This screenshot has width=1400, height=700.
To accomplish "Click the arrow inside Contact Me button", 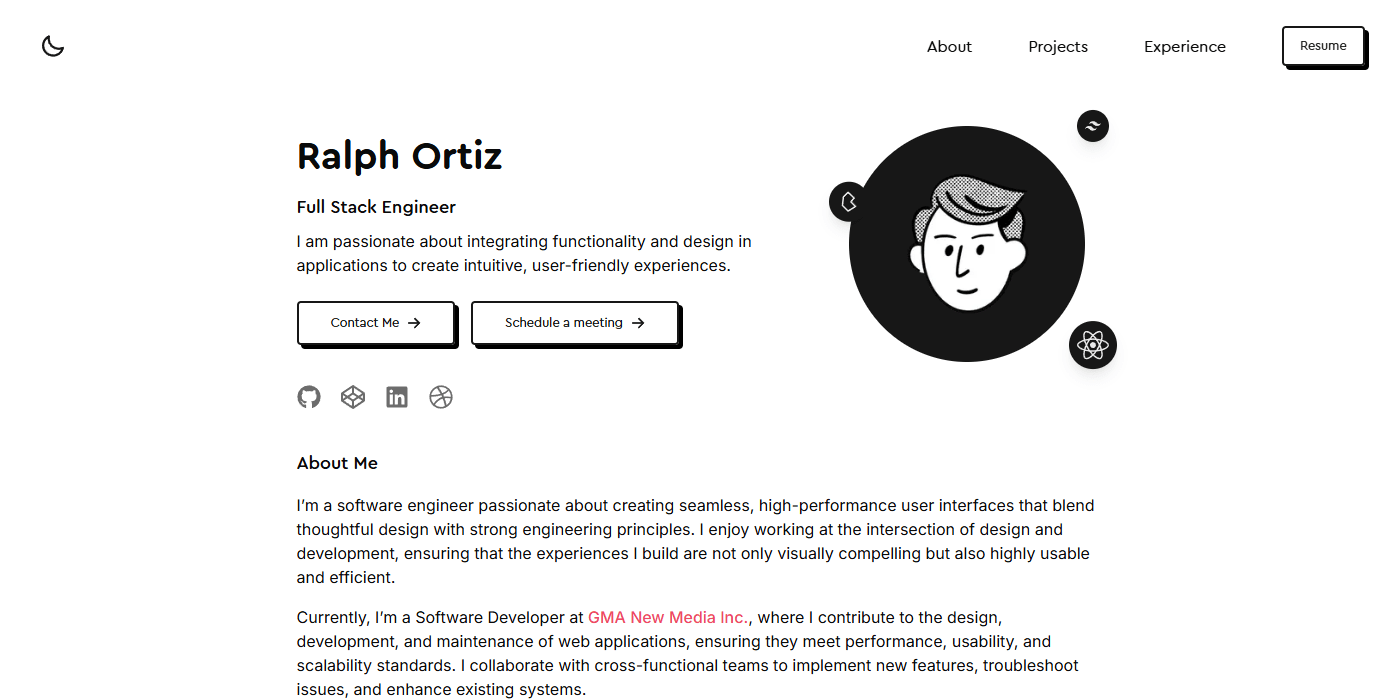I will click(413, 322).
